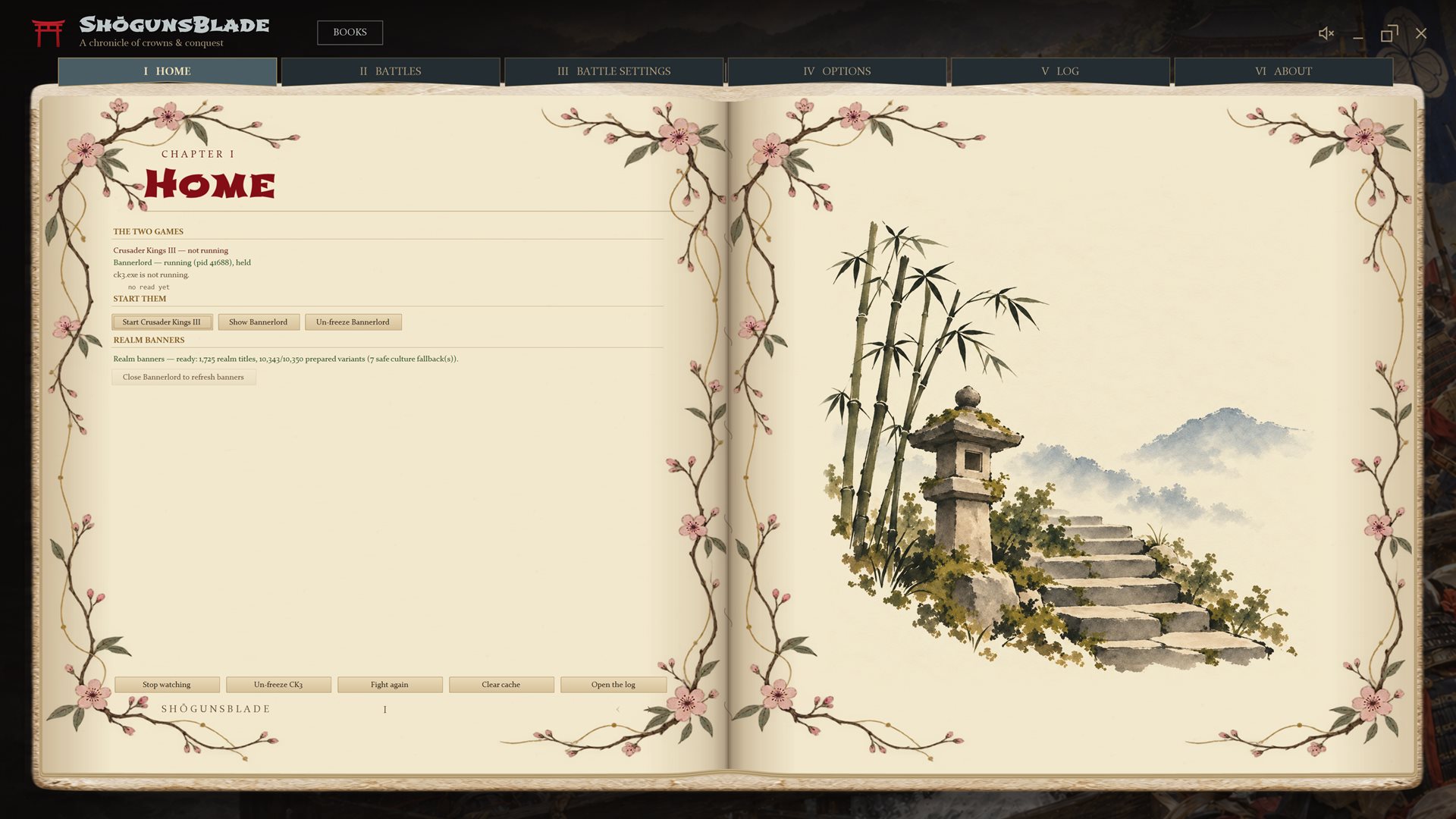Click the Un-freeze CK3 button

click(x=278, y=685)
